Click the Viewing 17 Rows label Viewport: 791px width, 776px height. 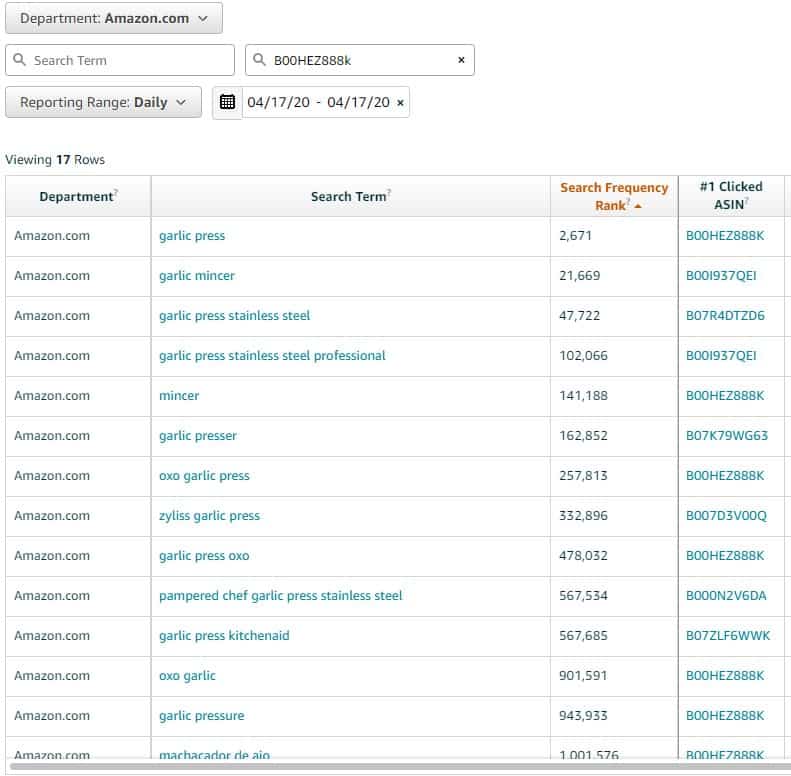[55, 160]
